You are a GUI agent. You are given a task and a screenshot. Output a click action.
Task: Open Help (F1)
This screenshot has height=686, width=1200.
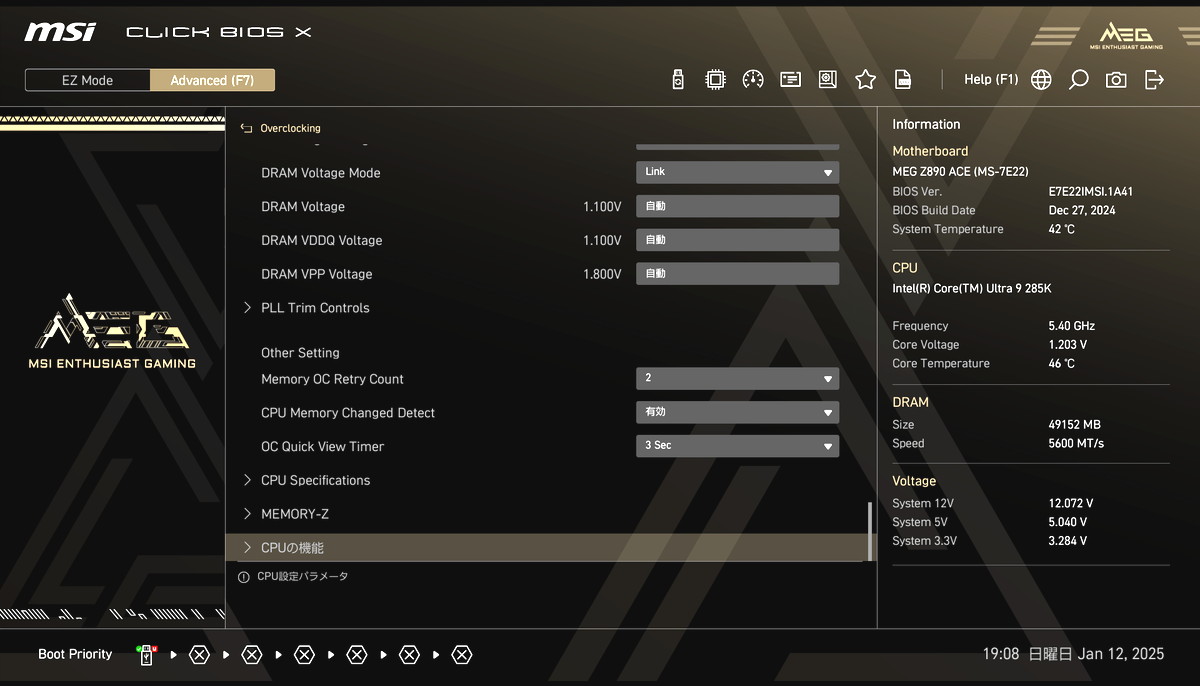(x=991, y=80)
